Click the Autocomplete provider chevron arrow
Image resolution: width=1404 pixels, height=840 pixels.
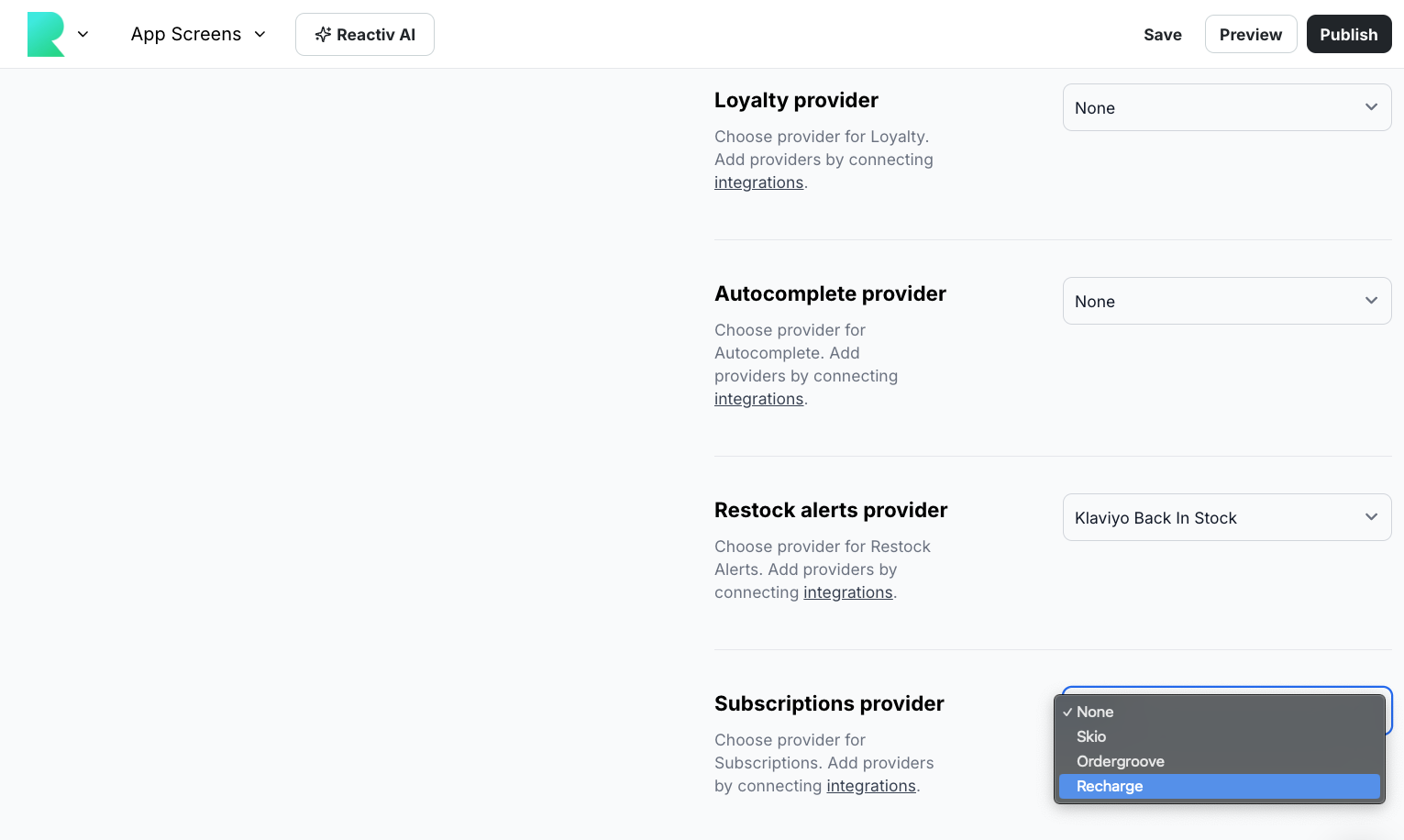[1371, 301]
